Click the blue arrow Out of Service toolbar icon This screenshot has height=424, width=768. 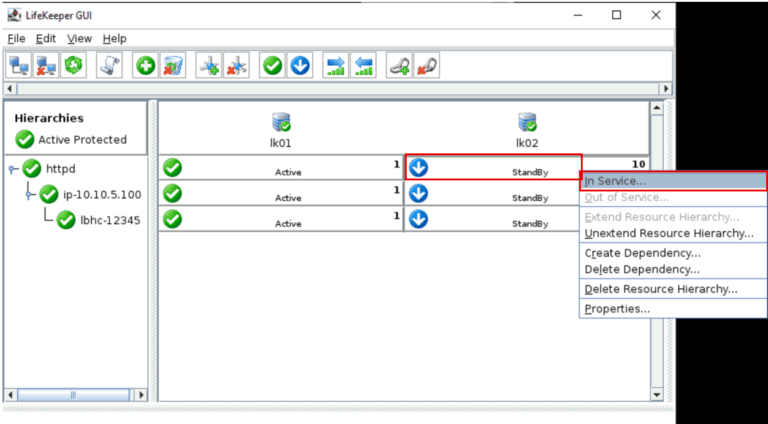pos(299,66)
